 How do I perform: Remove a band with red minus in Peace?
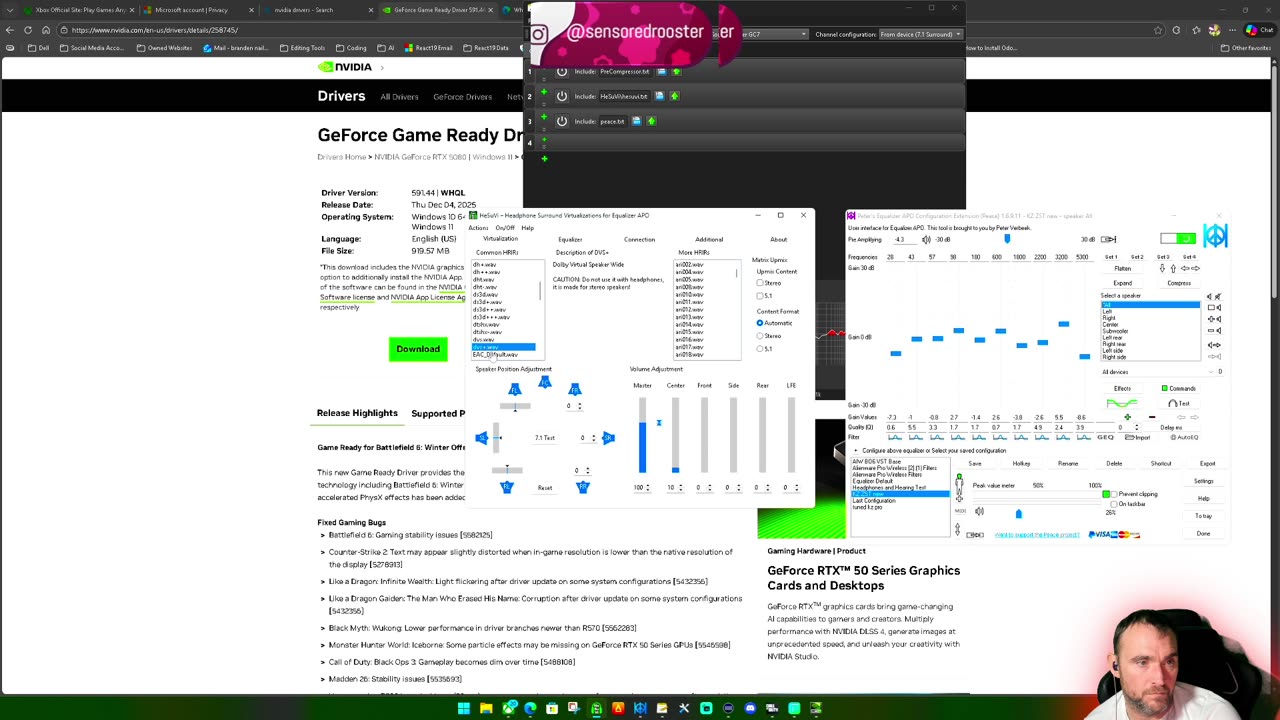(1151, 418)
